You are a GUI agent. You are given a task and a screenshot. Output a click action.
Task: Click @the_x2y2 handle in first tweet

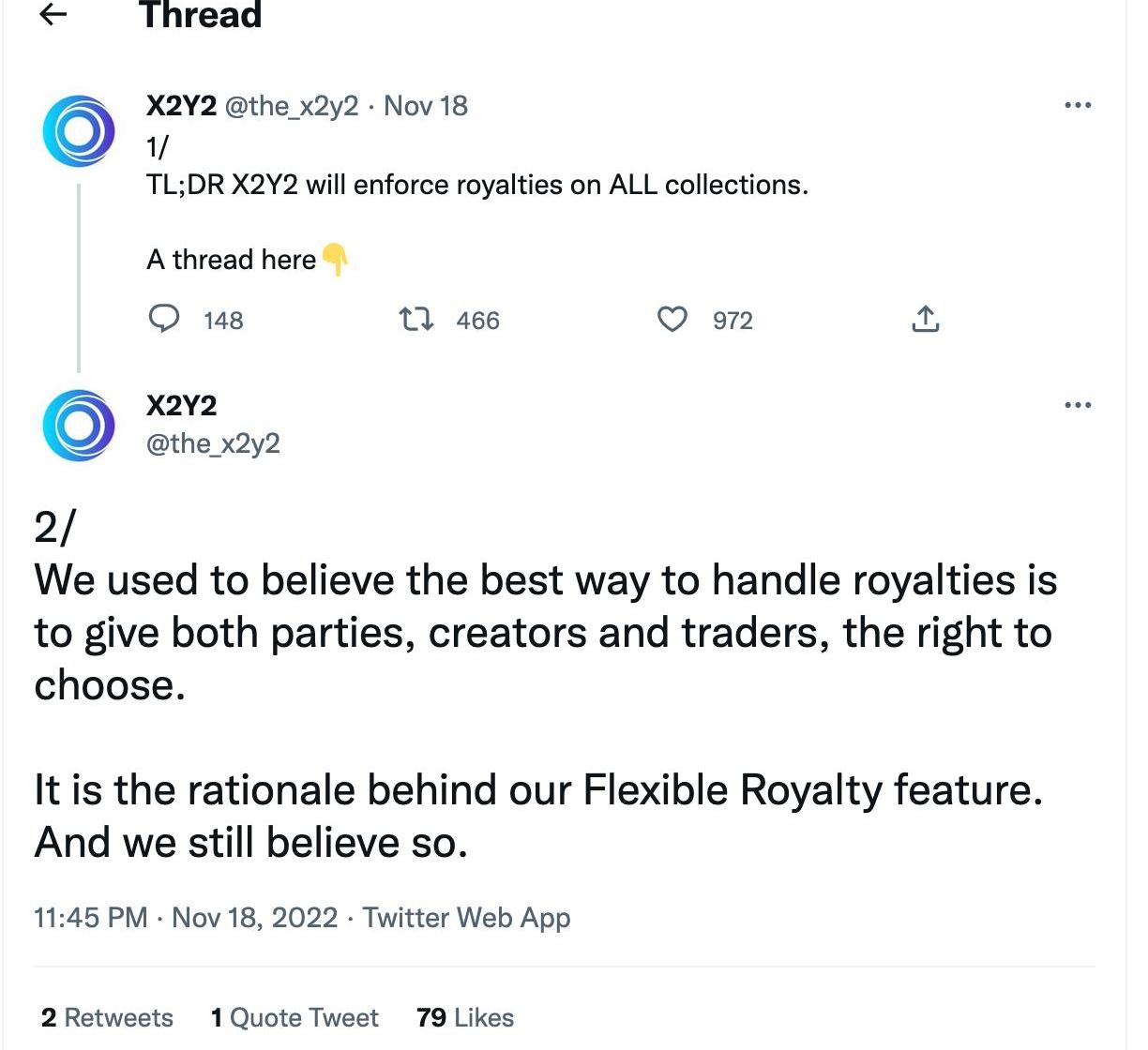[291, 106]
